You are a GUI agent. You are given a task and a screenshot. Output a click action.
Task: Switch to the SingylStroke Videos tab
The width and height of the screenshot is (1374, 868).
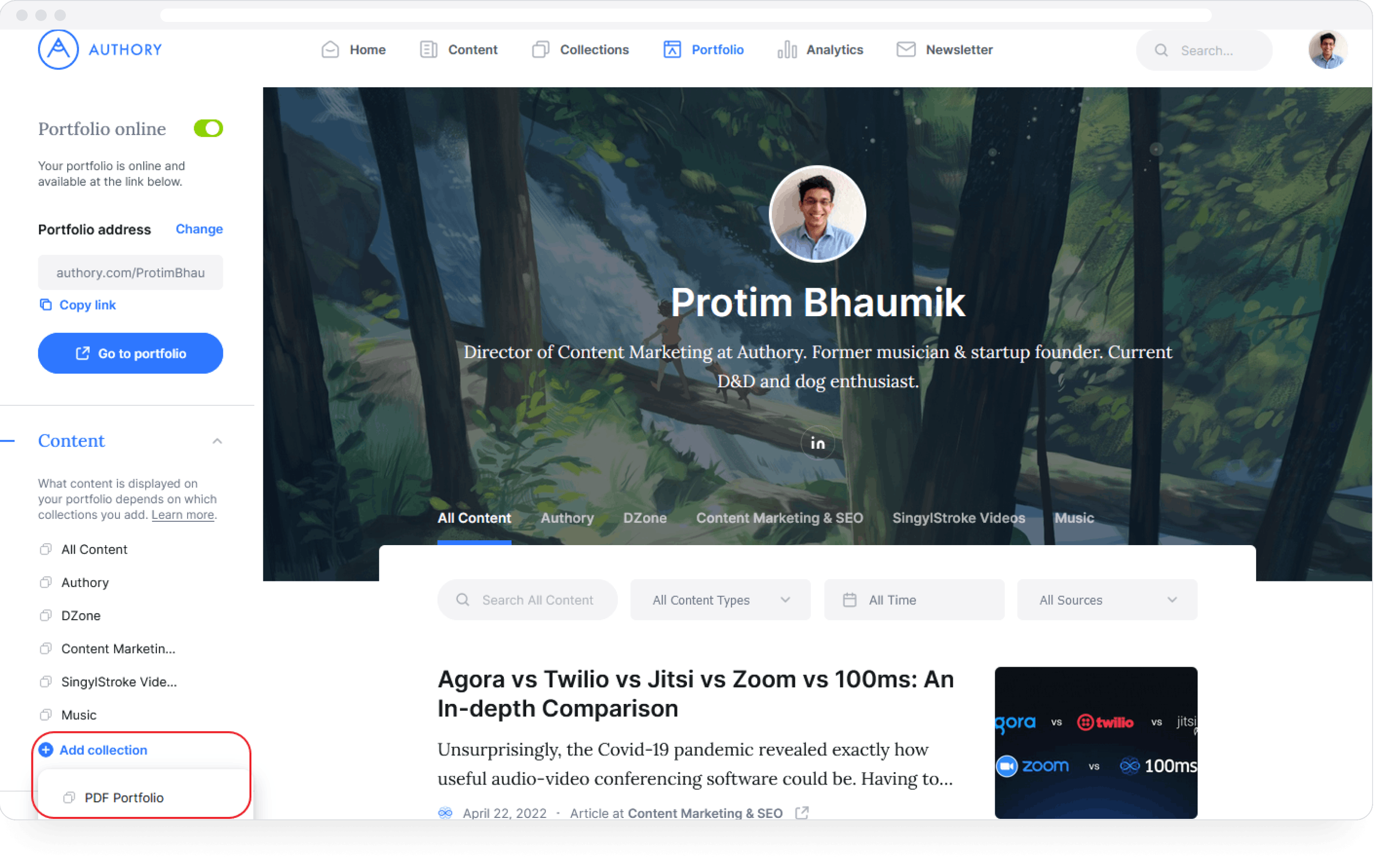click(x=958, y=518)
